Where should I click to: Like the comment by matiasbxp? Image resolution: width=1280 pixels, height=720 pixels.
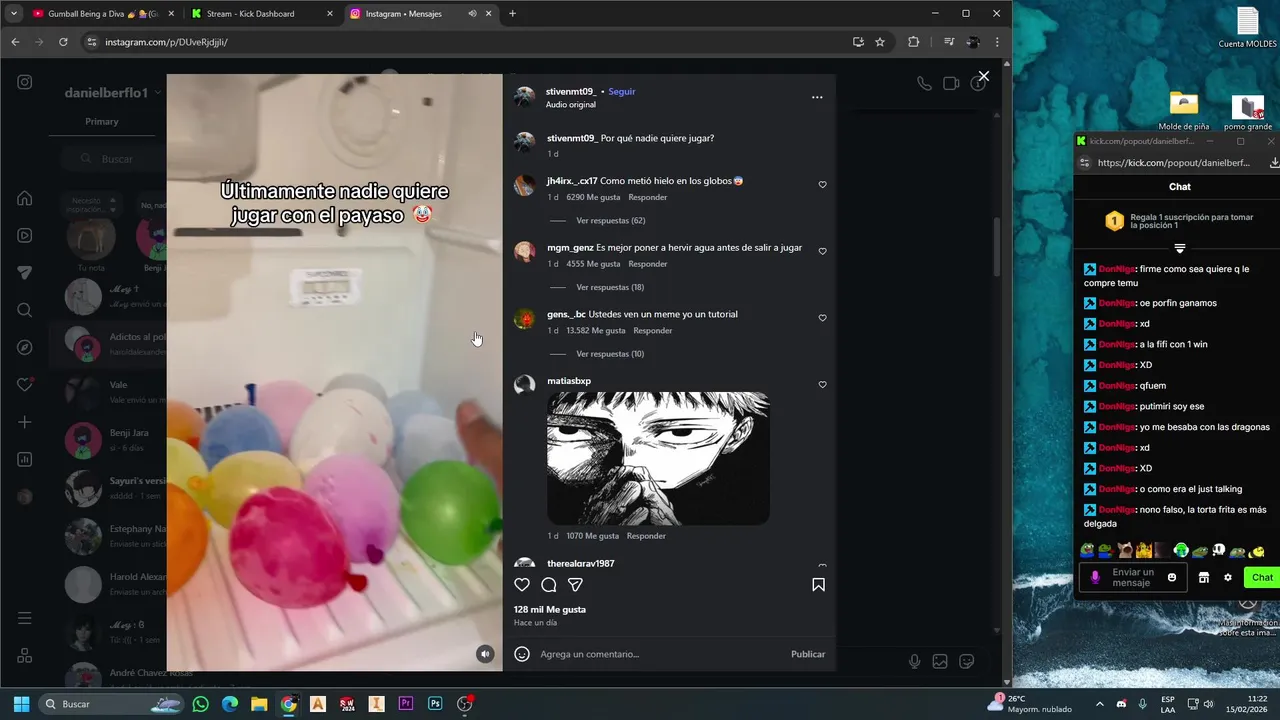tap(823, 385)
